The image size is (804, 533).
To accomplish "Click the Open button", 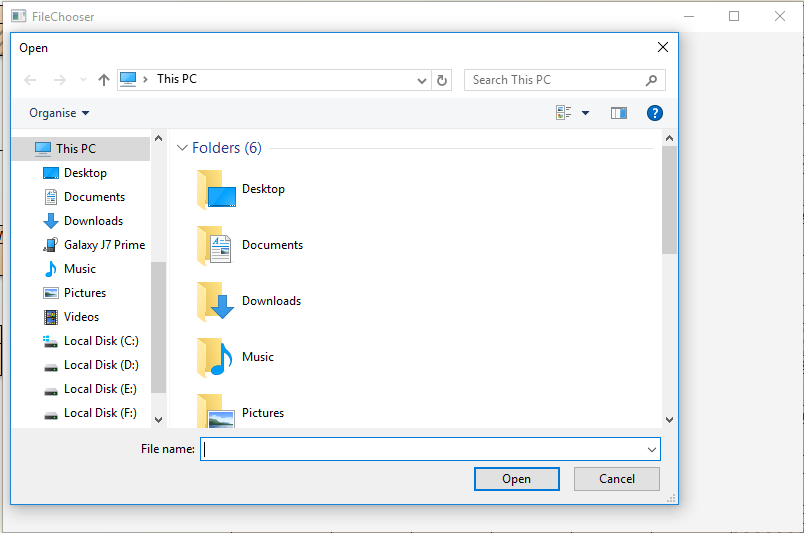I will tap(516, 479).
